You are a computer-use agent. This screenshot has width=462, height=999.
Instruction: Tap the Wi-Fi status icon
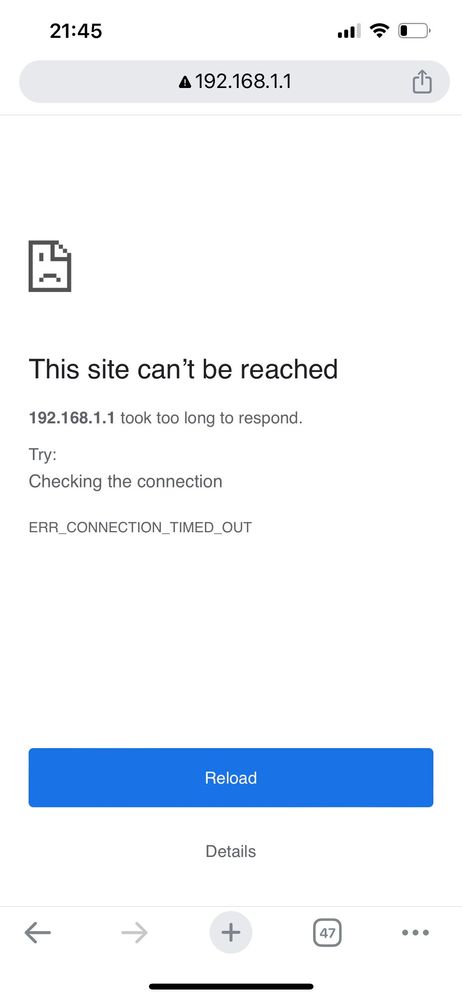click(380, 30)
